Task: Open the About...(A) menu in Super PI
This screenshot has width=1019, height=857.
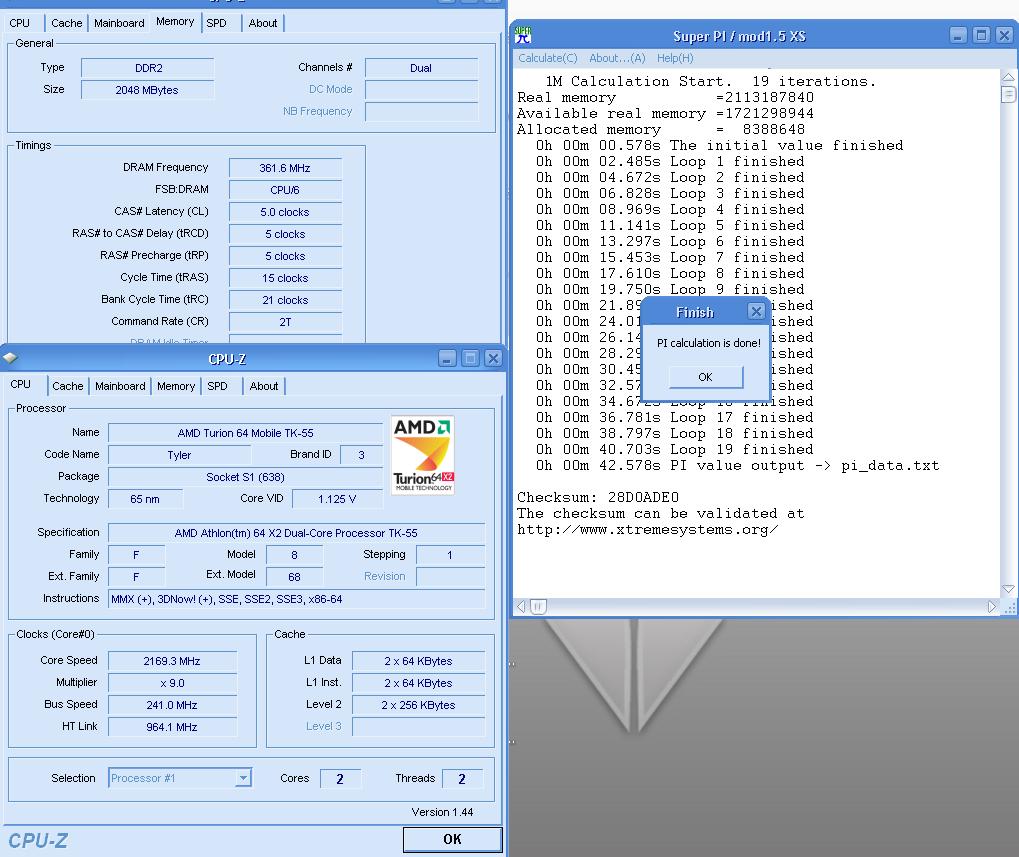Action: pos(617,58)
